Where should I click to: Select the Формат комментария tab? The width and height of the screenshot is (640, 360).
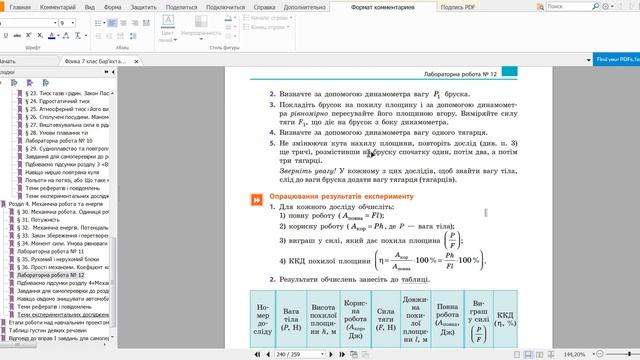(383, 7)
